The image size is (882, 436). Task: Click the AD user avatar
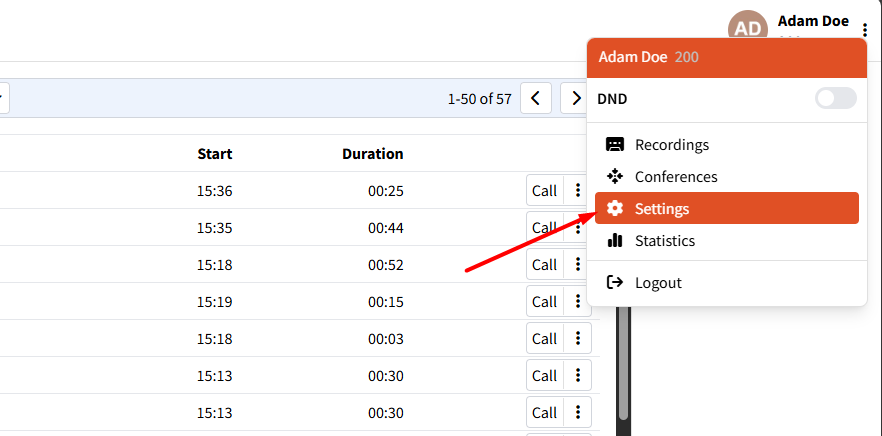[x=748, y=28]
